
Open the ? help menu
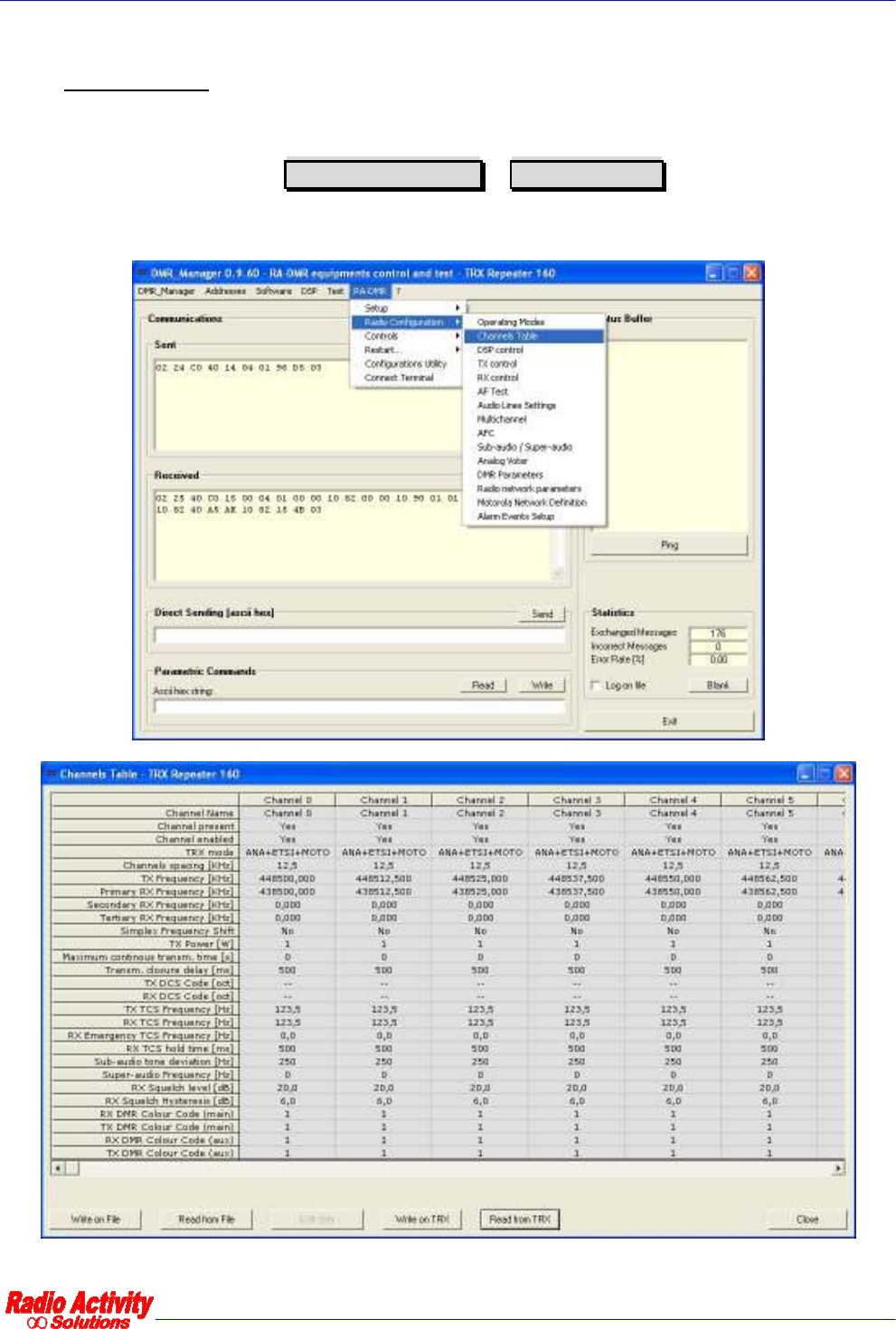point(397,291)
